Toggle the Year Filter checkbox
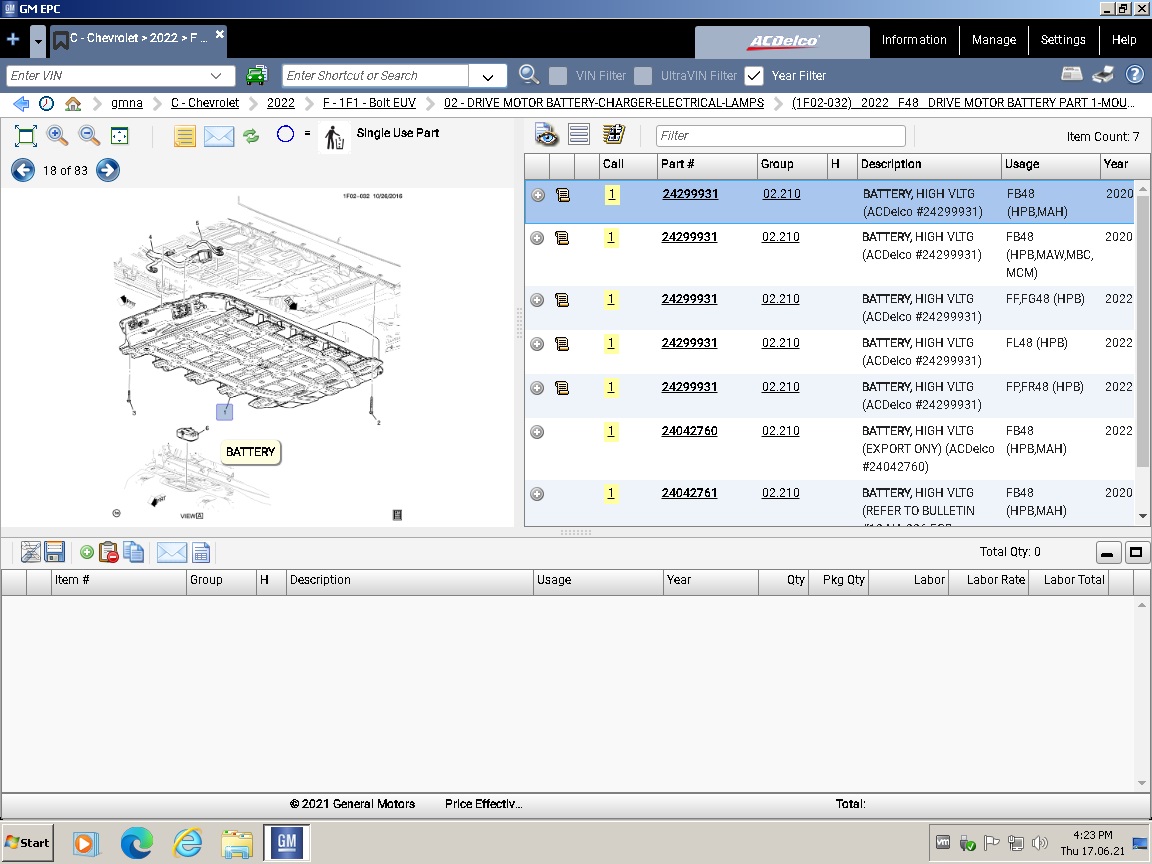This screenshot has height=864, width=1152. 755,76
